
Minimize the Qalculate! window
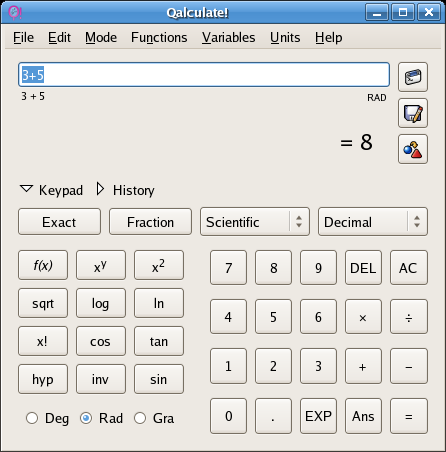click(x=377, y=12)
